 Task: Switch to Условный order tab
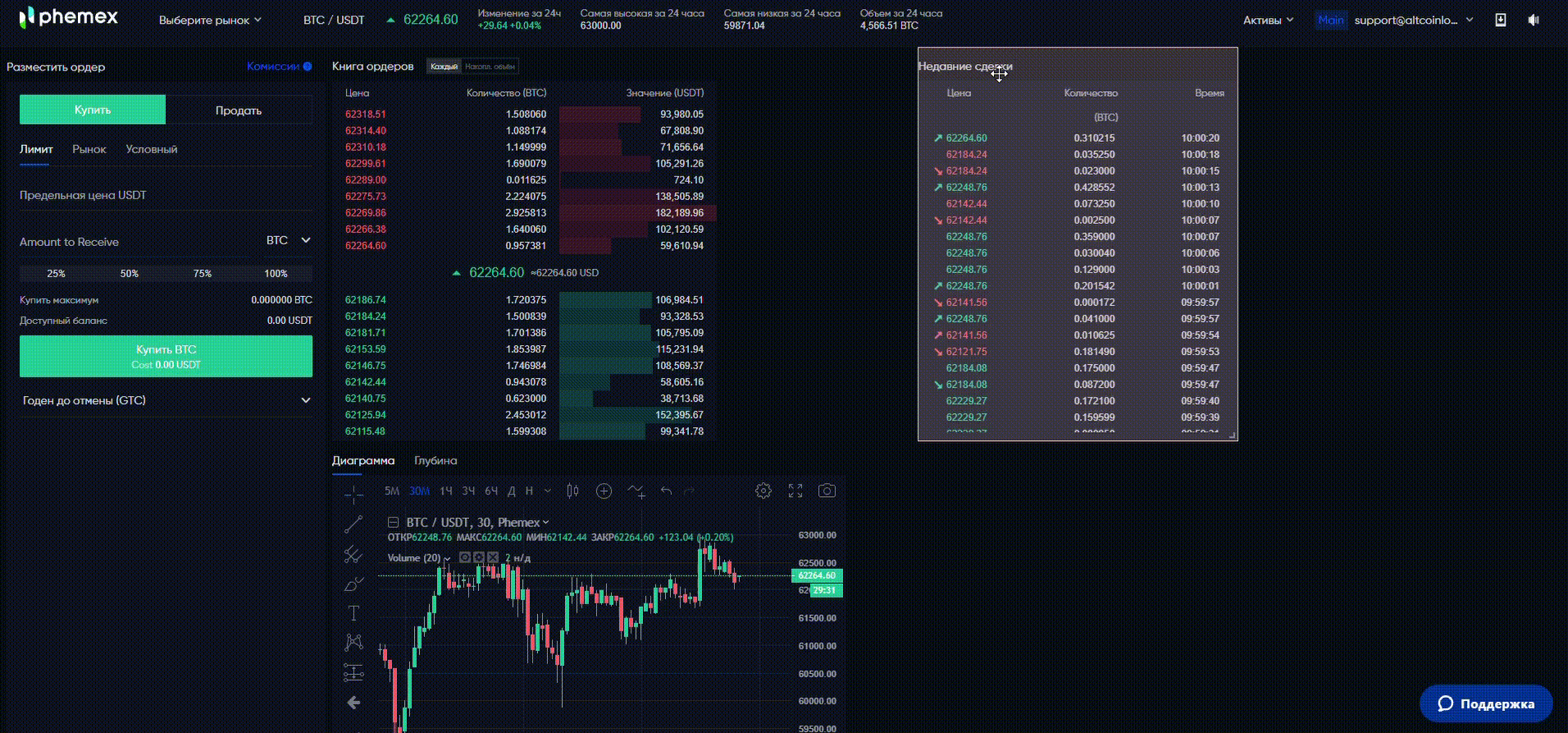pos(152,149)
